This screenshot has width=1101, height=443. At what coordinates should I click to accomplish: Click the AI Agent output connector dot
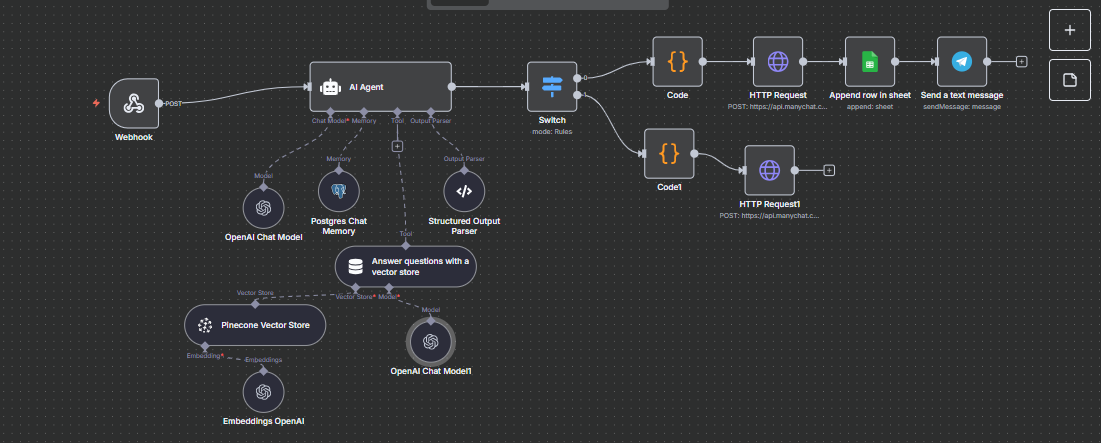(x=451, y=87)
